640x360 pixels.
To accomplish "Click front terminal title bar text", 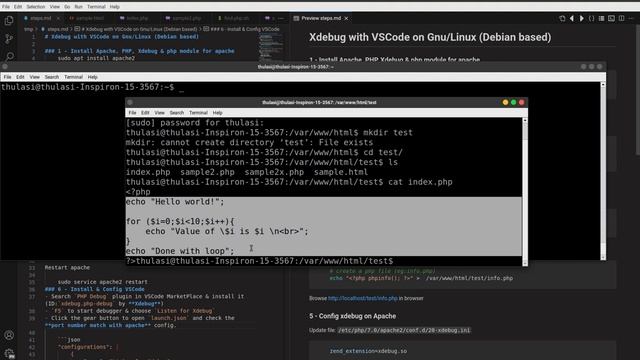I will click(319, 102).
